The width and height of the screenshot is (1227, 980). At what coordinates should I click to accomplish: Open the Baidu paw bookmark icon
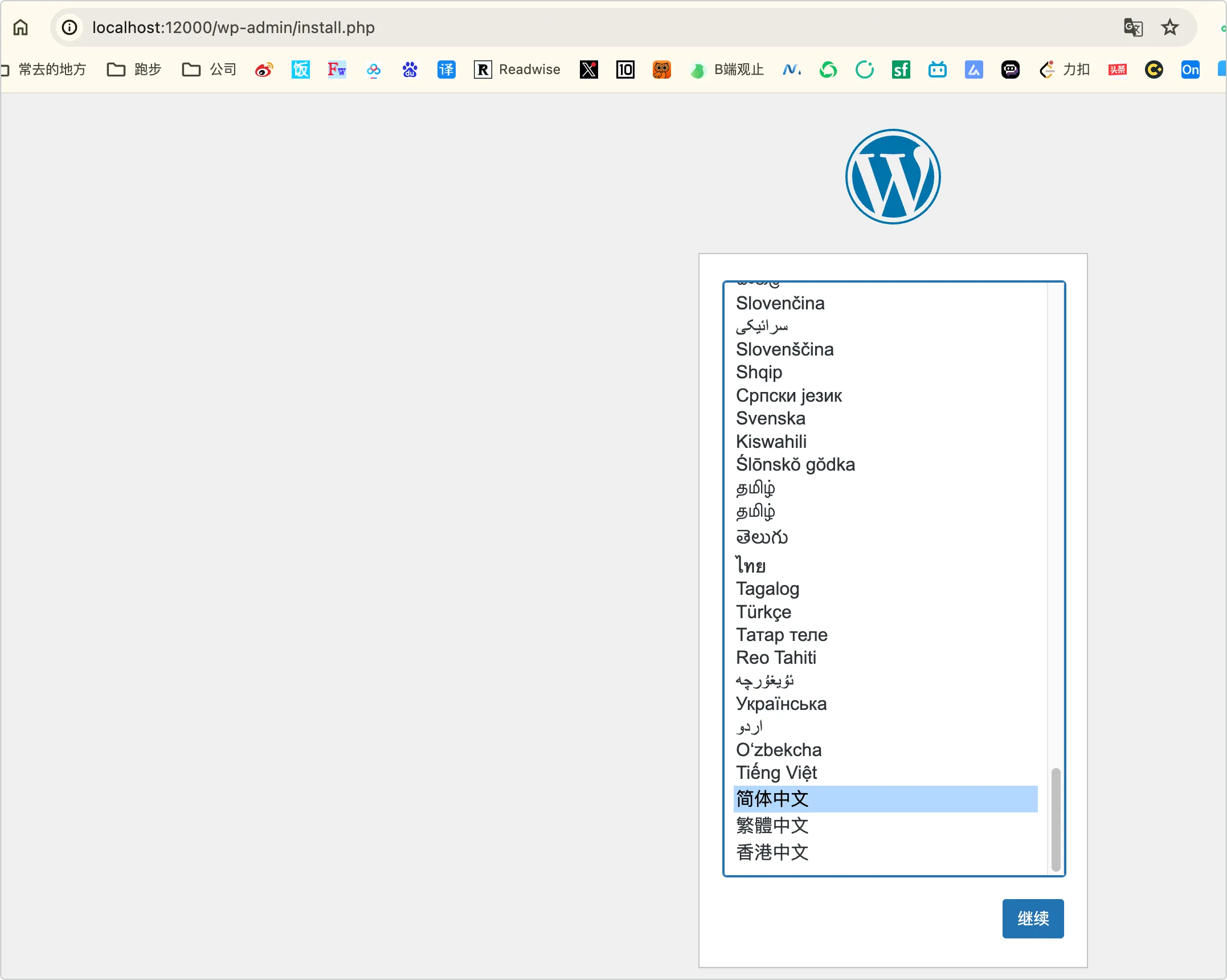(410, 70)
